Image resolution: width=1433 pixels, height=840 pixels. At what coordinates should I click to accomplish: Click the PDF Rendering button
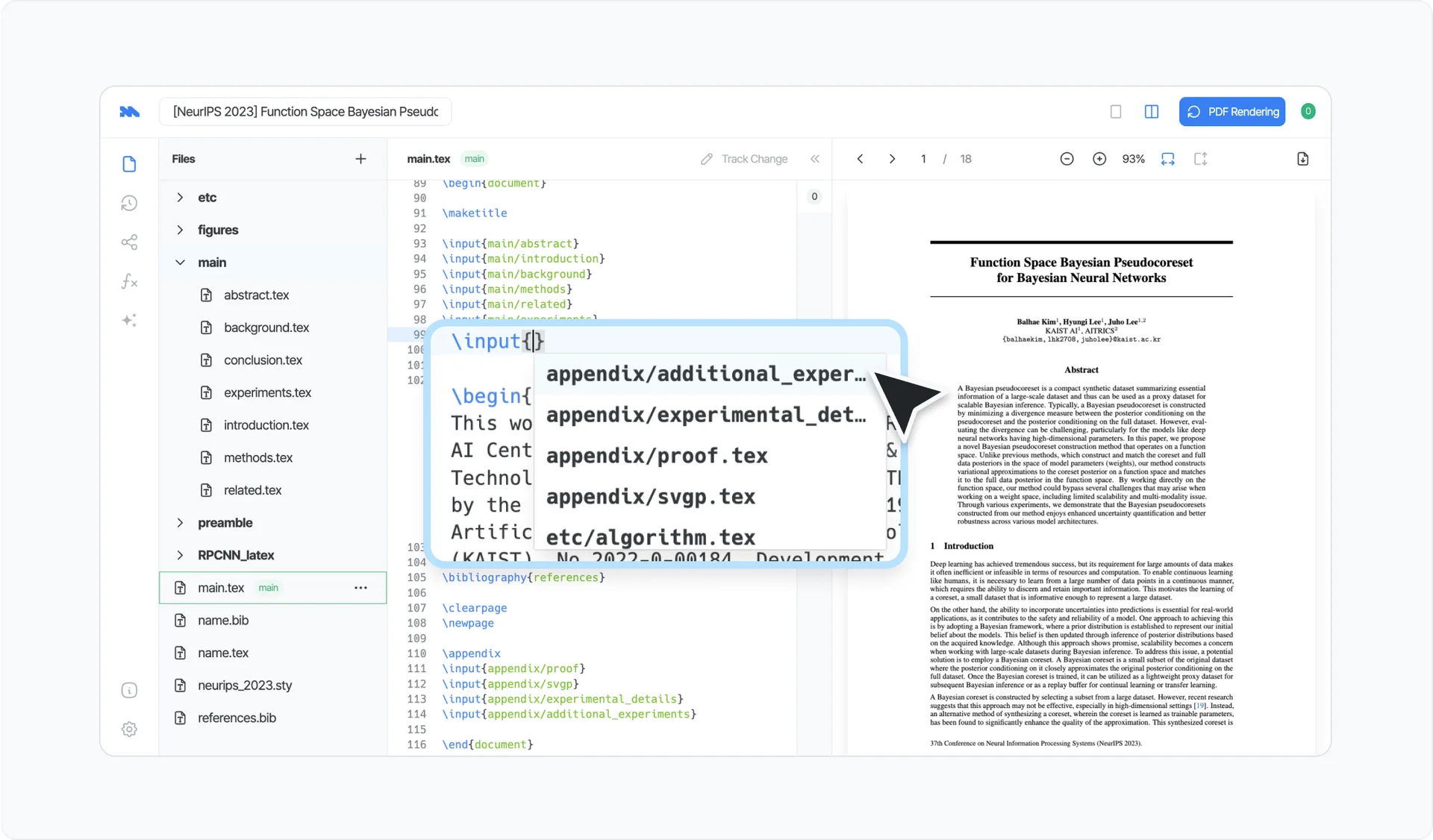(x=1232, y=112)
